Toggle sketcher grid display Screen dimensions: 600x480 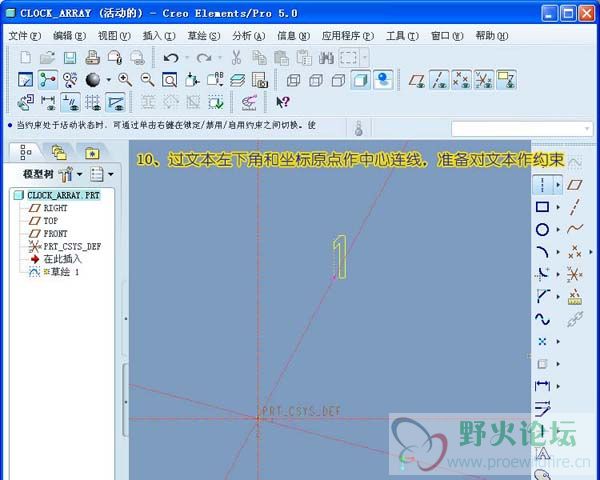[x=93, y=102]
